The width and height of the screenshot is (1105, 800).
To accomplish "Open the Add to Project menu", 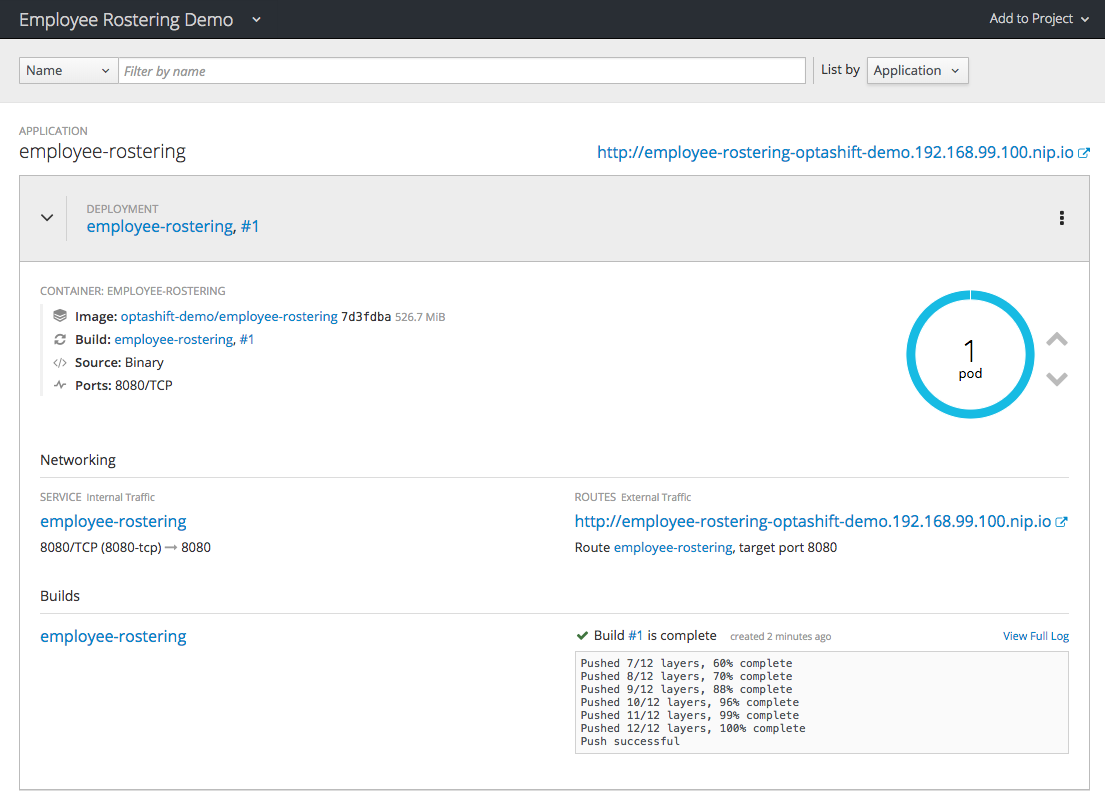I will pyautogui.click(x=1038, y=19).
